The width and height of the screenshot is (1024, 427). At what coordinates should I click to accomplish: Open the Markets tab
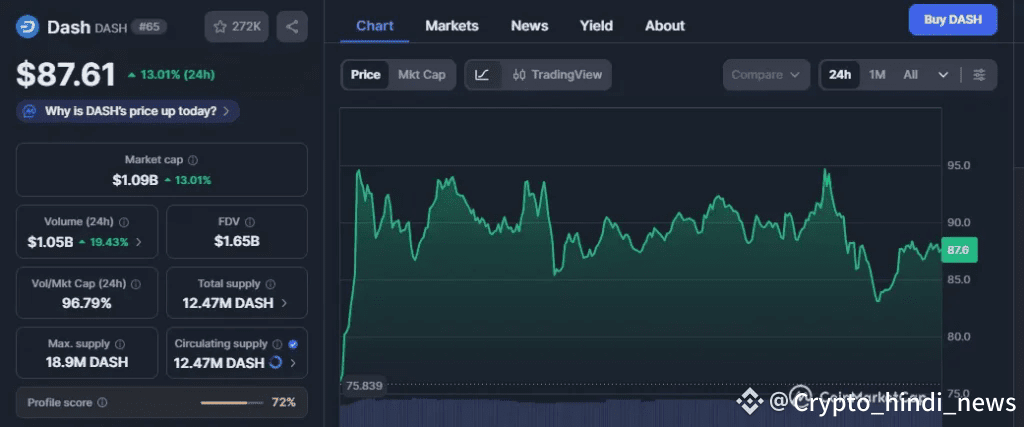coord(452,26)
